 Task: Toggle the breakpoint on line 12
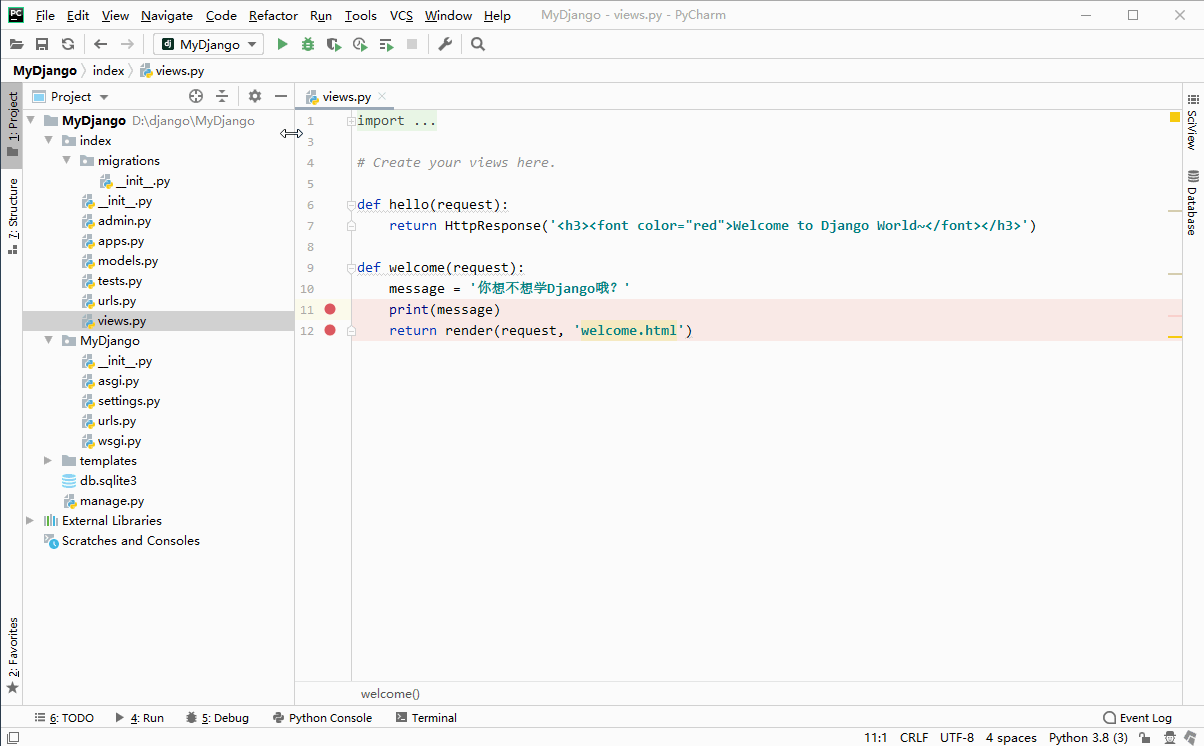(330, 330)
